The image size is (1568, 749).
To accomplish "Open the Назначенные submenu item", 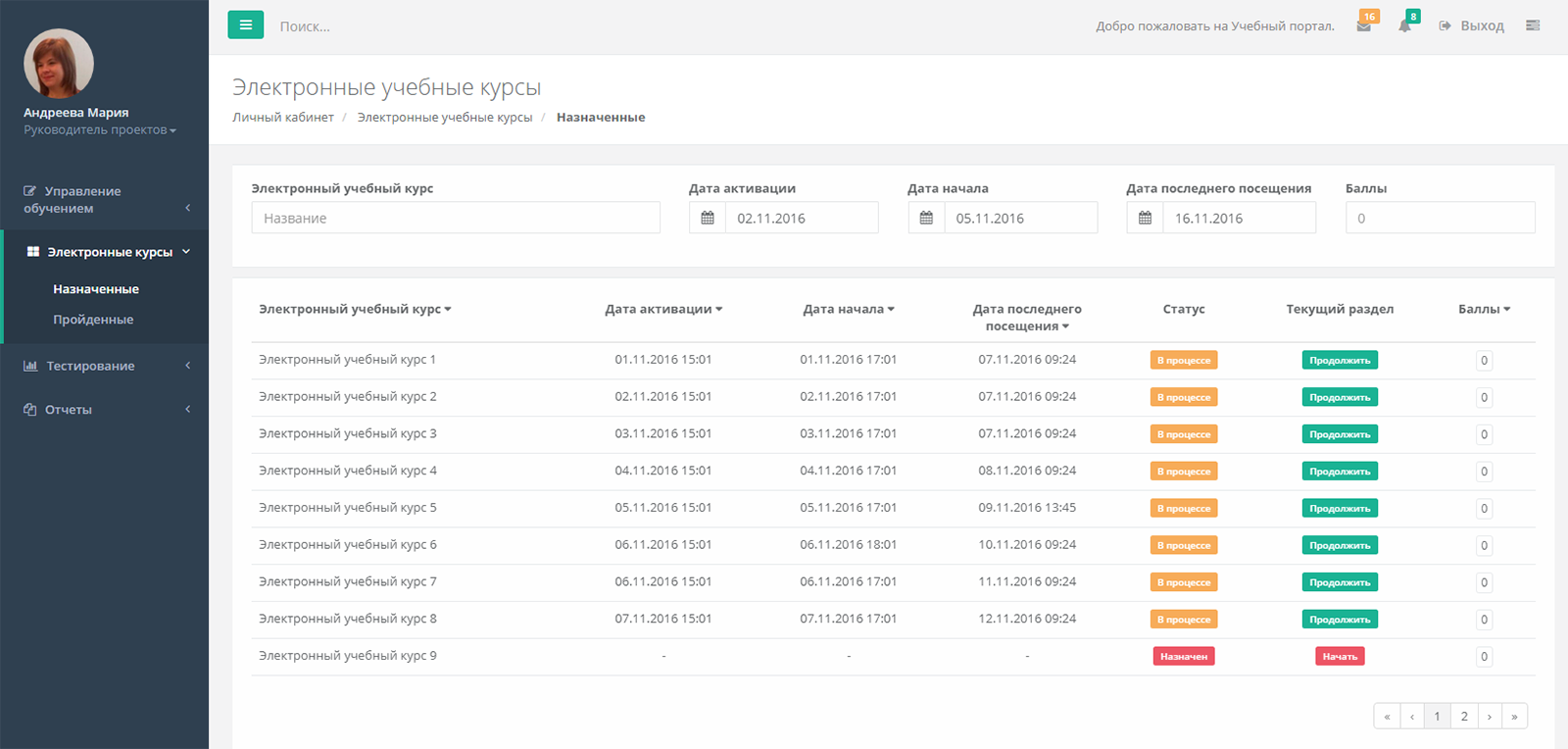I will (96, 289).
